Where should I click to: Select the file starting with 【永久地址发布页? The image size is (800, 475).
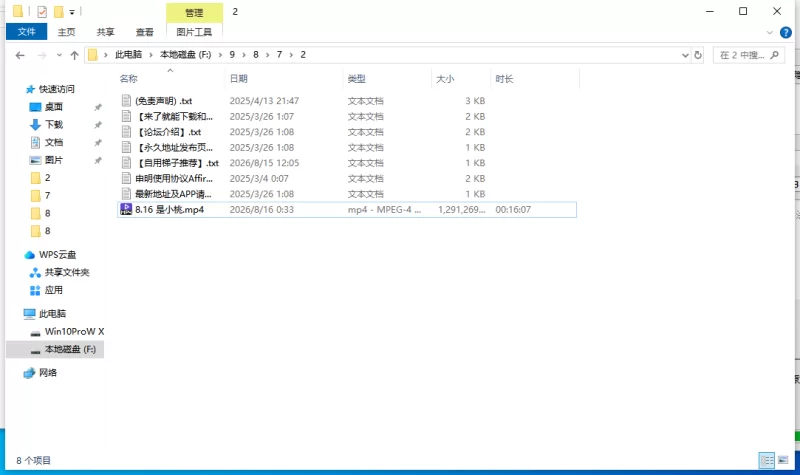174,147
